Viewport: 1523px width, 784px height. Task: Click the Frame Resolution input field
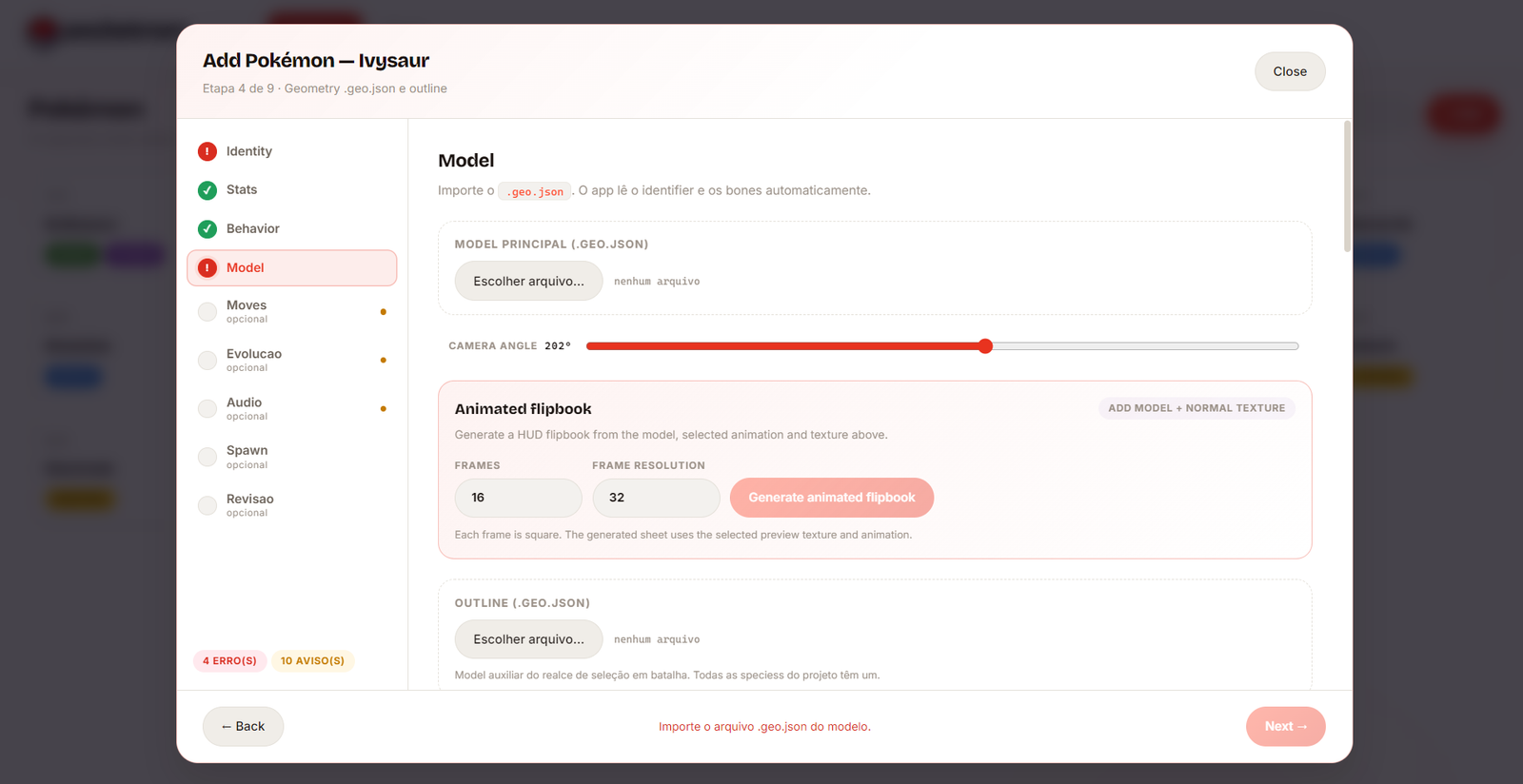(656, 498)
